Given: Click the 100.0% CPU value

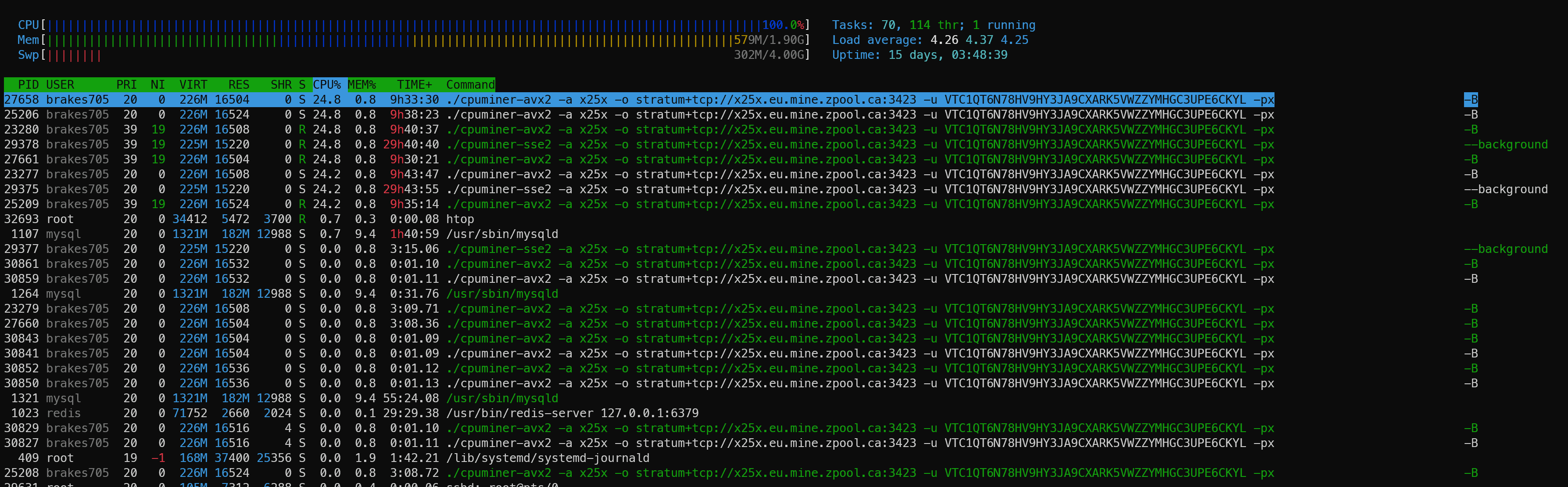Looking at the screenshot, I should (783, 25).
